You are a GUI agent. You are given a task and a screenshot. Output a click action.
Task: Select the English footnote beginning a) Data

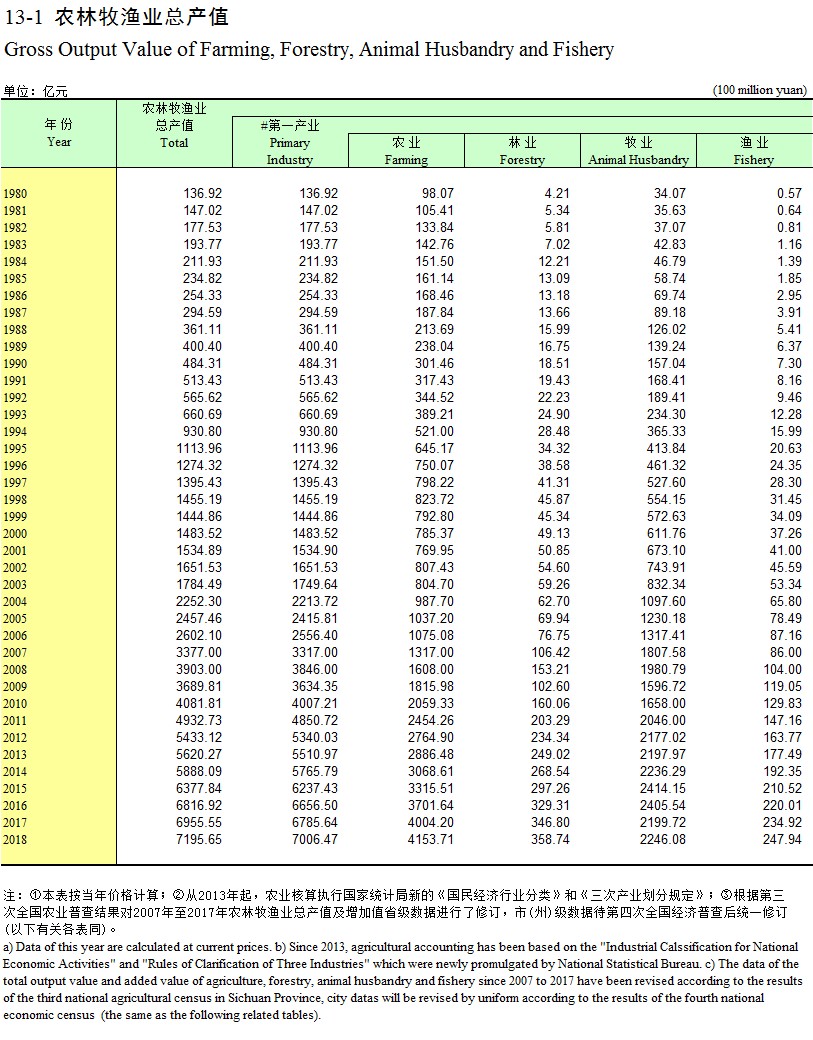[402, 981]
